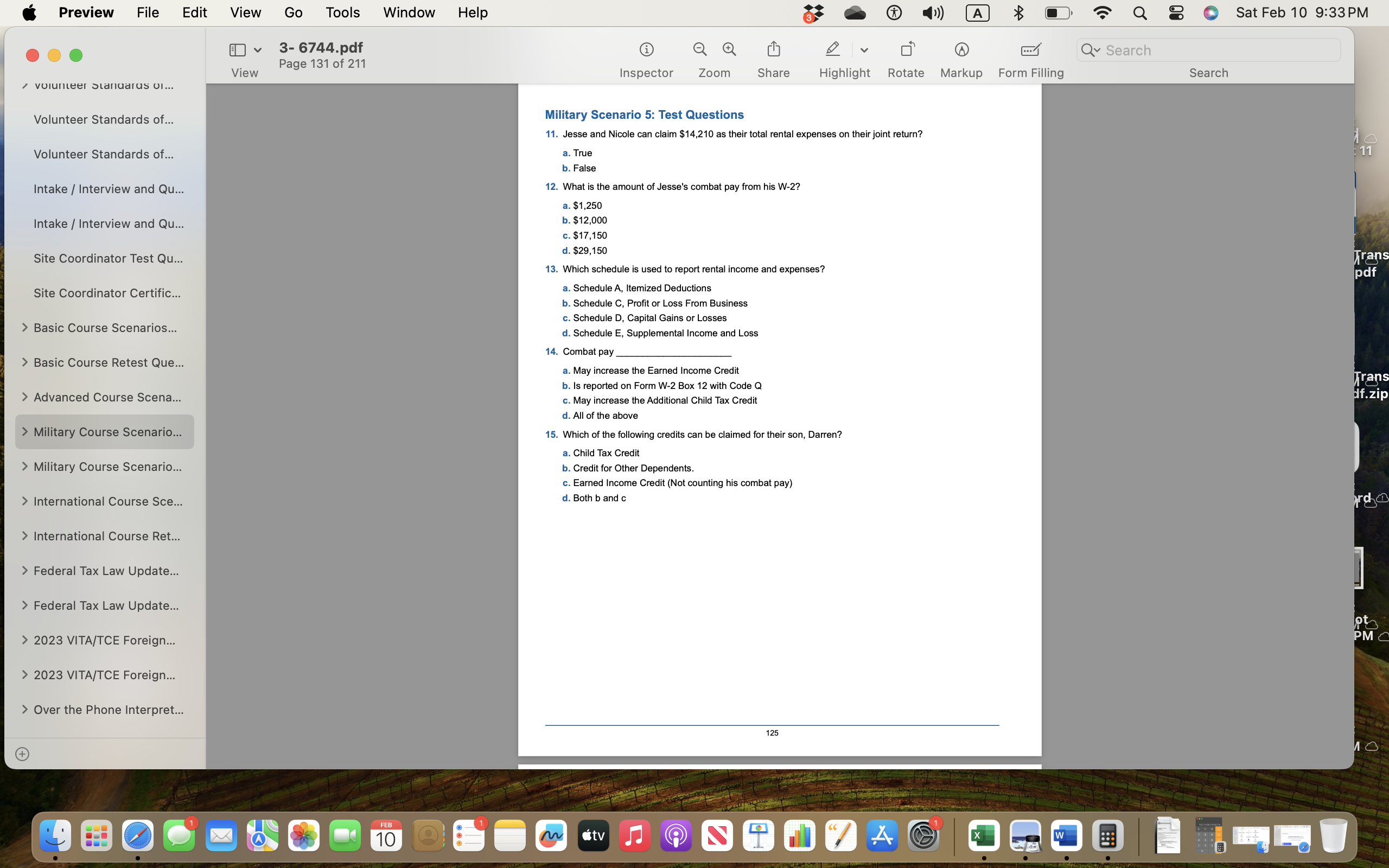Image resolution: width=1389 pixels, height=868 pixels.
Task: Show the Markup toolbar
Action: tap(961, 50)
